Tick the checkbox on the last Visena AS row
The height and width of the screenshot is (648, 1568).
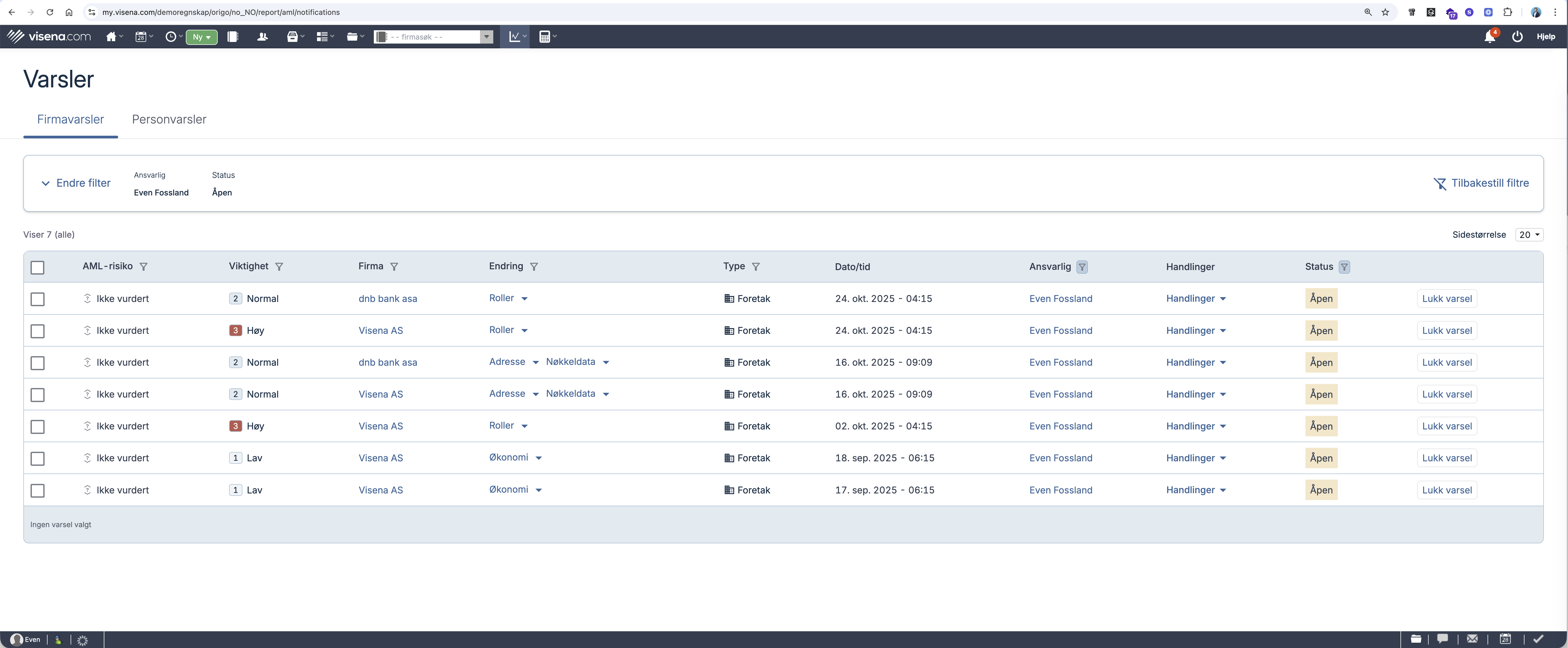pyautogui.click(x=37, y=490)
